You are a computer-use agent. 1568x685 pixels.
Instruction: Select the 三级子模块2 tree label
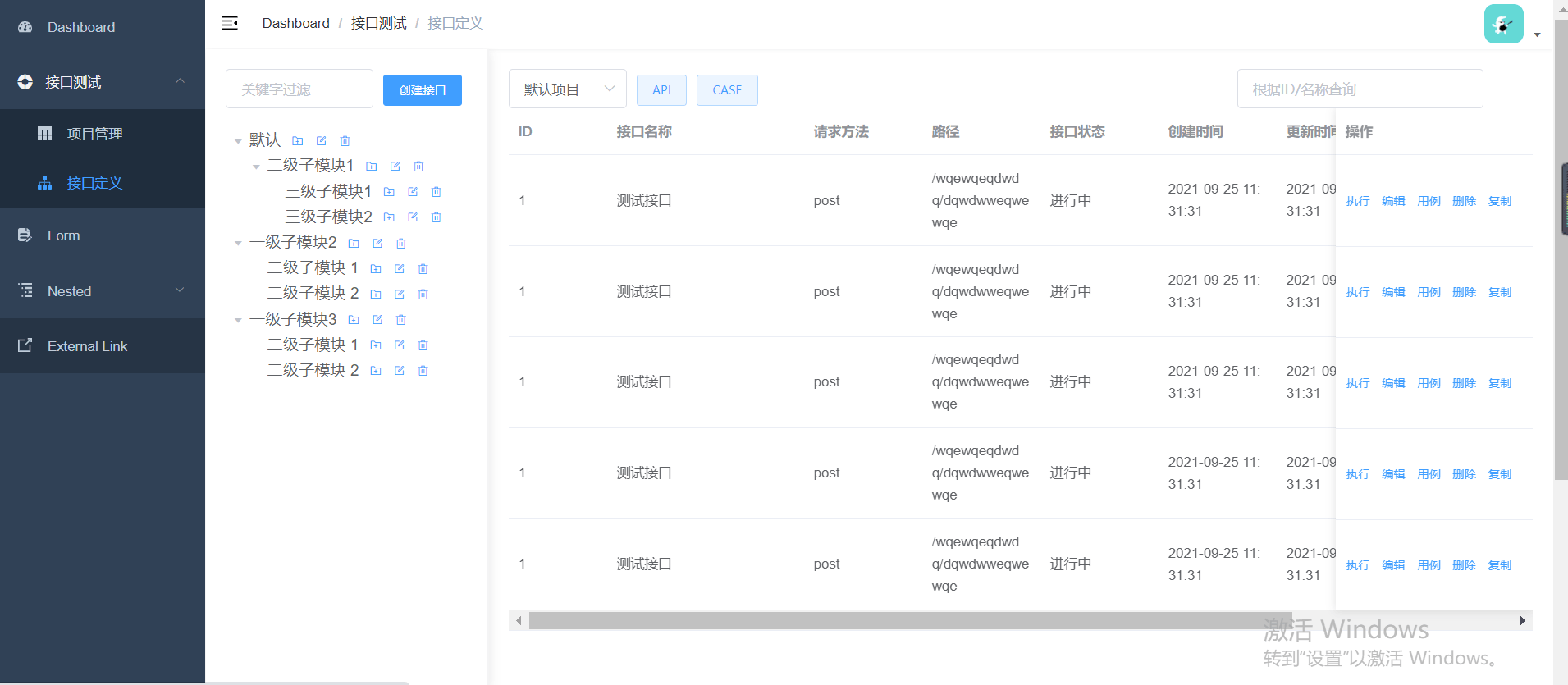click(328, 217)
